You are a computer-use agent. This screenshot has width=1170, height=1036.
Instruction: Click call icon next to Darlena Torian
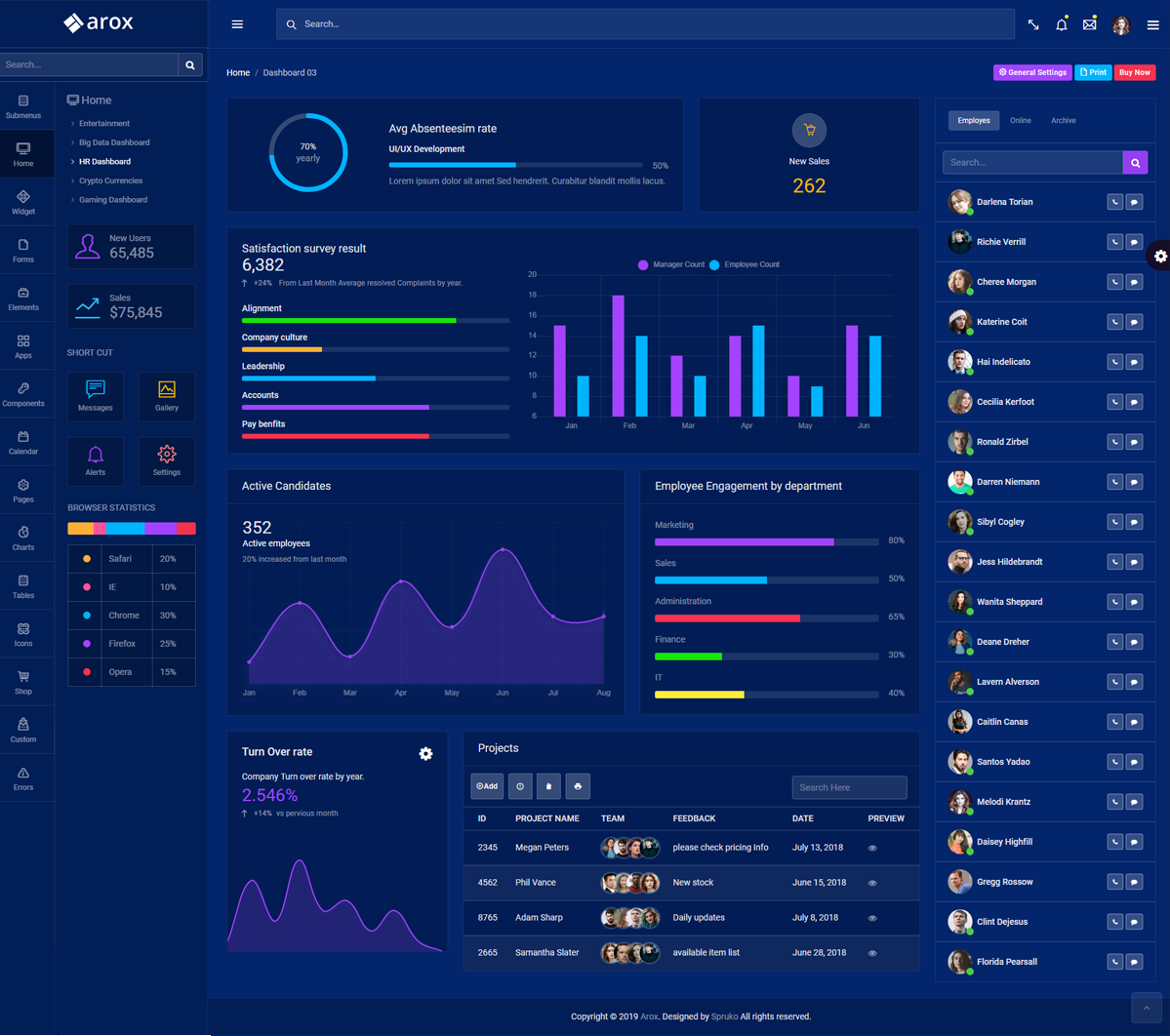pos(1114,202)
